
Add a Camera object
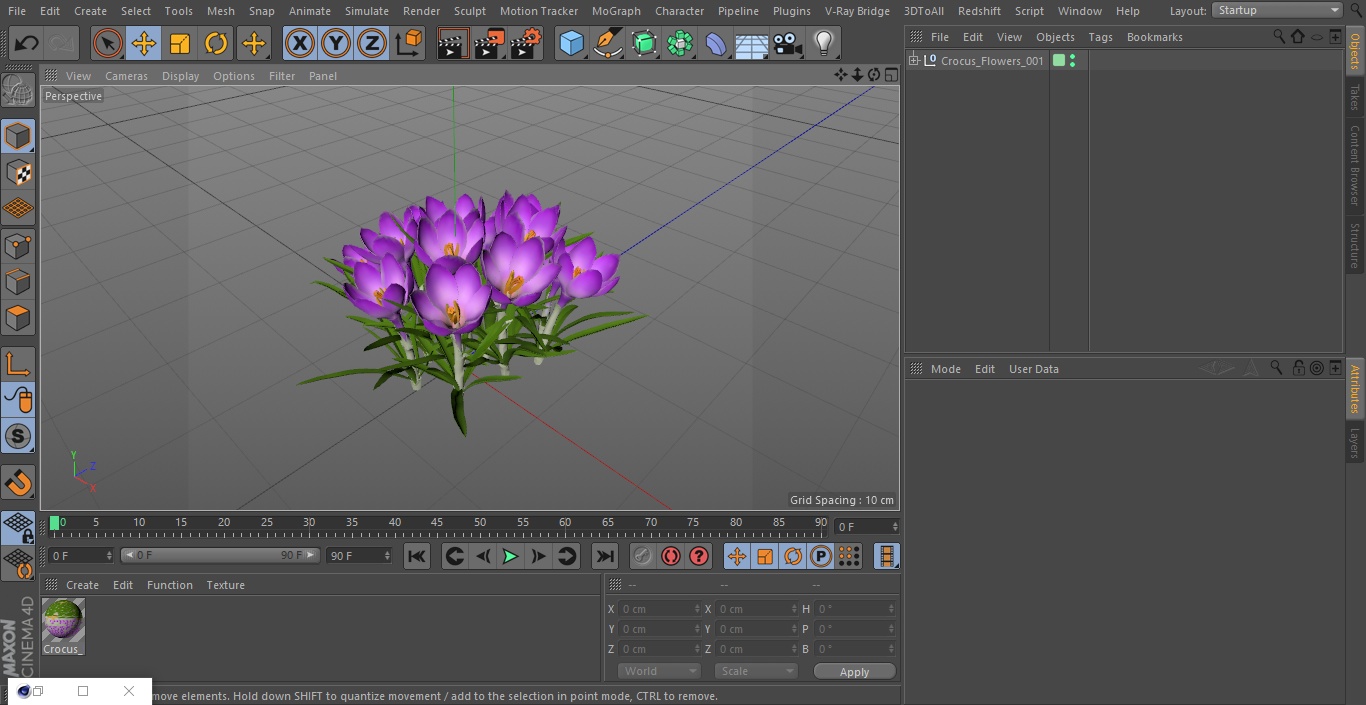coord(788,43)
